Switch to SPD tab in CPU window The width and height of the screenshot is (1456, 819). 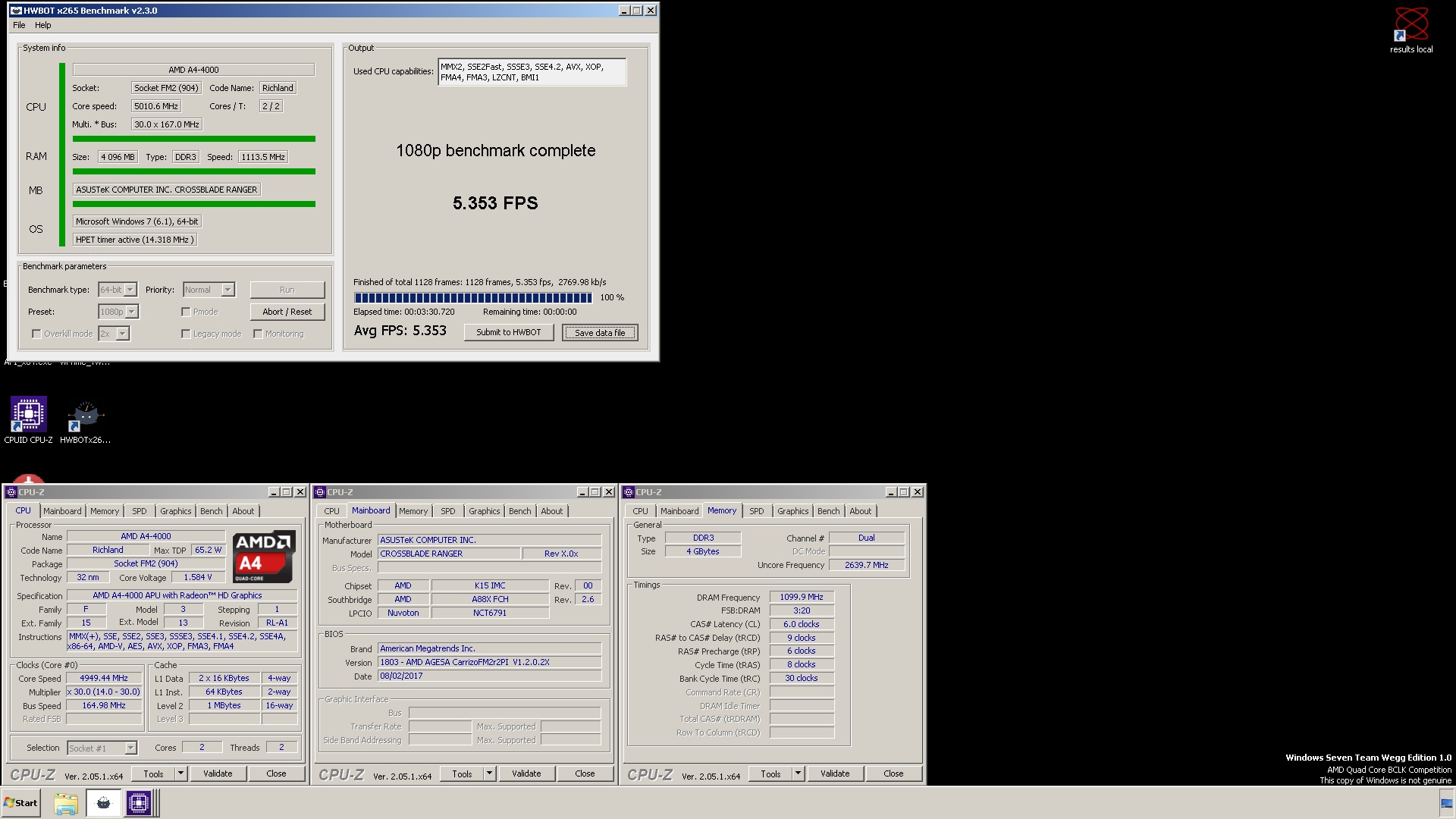140,511
